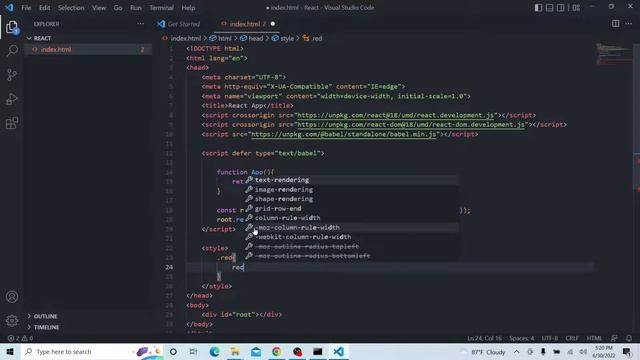Open the Search view icon
This screenshot has height=360, width=640.
(12, 51)
